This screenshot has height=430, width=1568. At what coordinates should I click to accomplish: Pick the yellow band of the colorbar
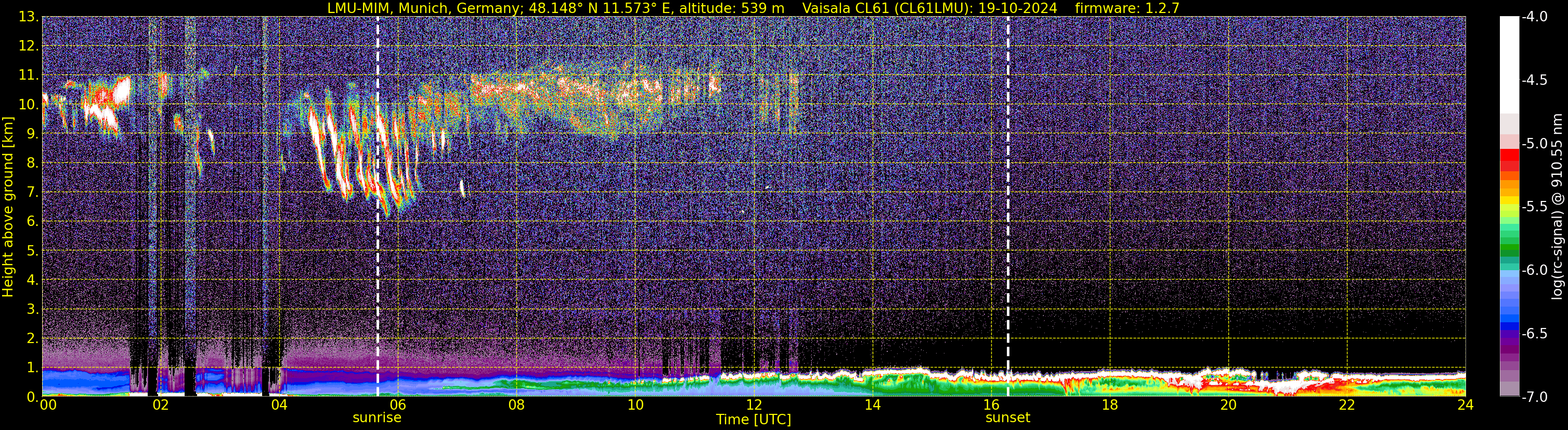(1510, 200)
